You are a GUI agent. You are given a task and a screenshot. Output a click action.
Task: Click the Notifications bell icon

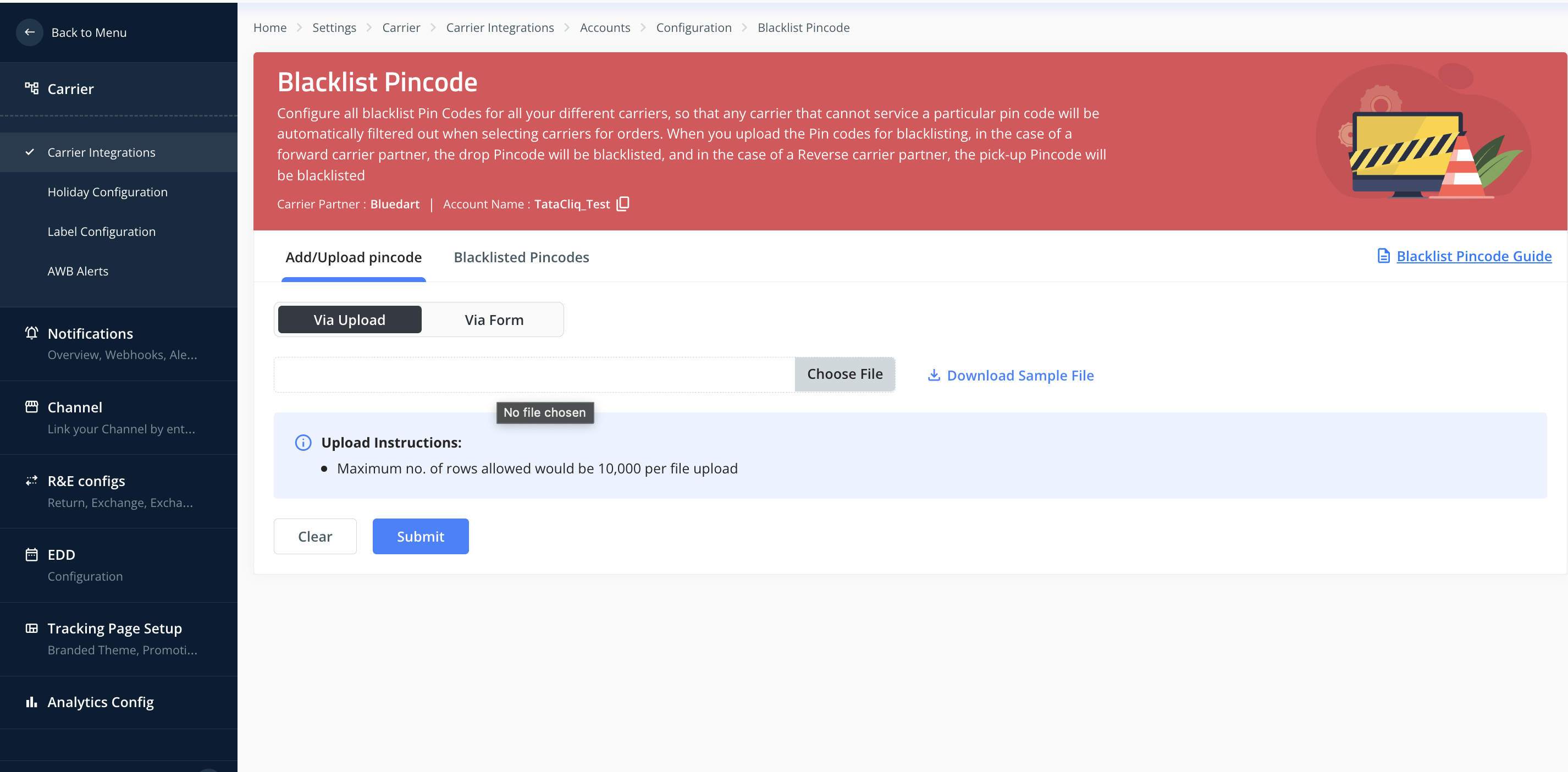32,333
